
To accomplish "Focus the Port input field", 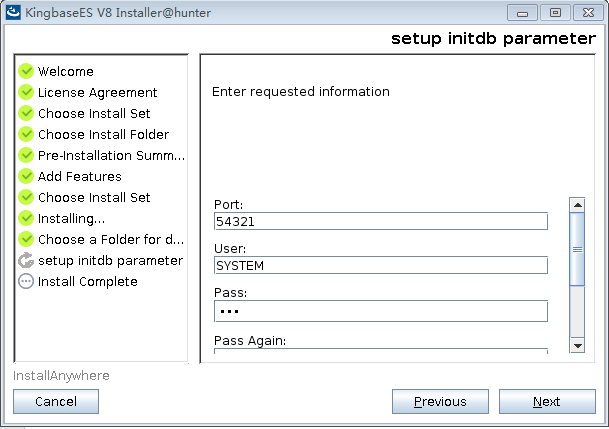I will (381, 221).
